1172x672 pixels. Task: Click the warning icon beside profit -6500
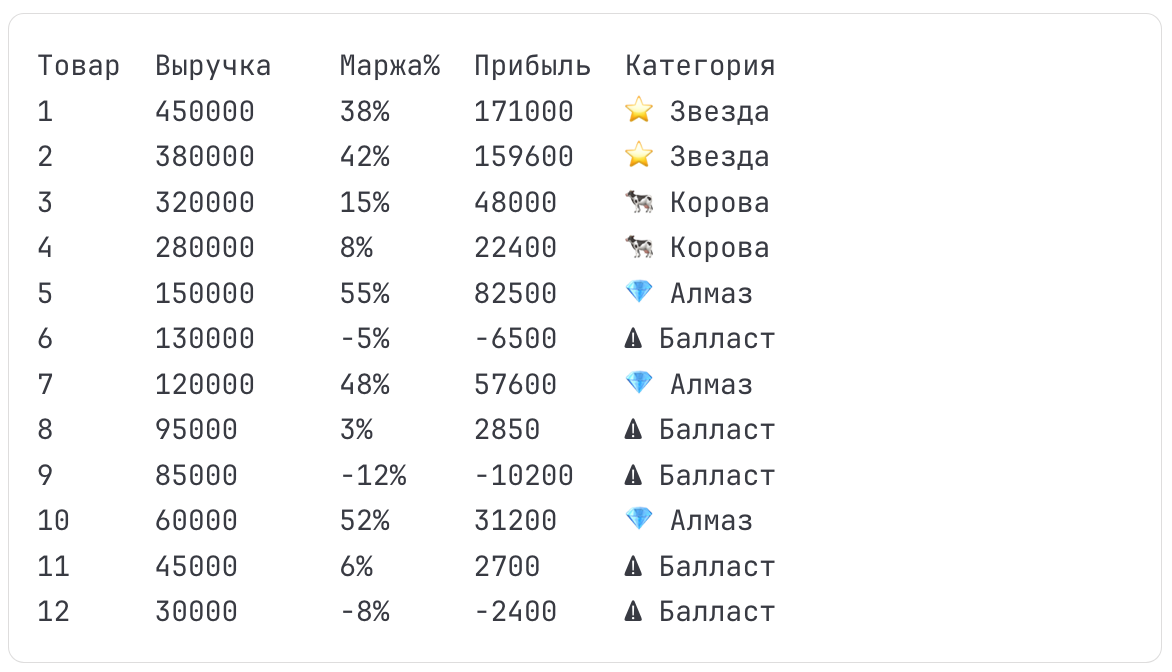pos(633,338)
